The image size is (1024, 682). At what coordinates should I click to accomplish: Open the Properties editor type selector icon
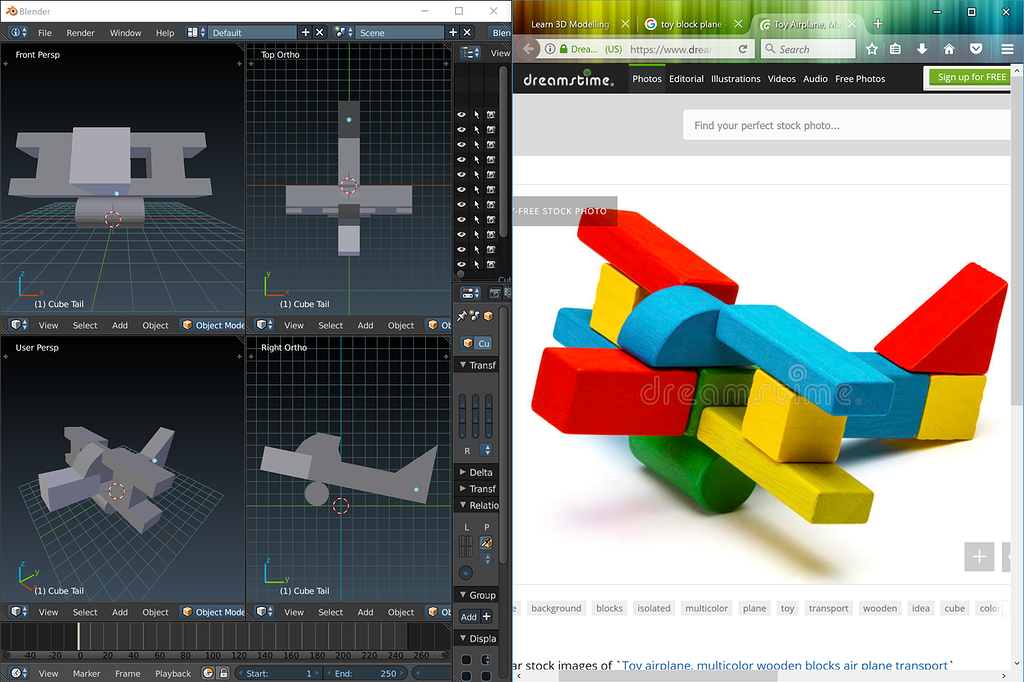tap(470, 293)
